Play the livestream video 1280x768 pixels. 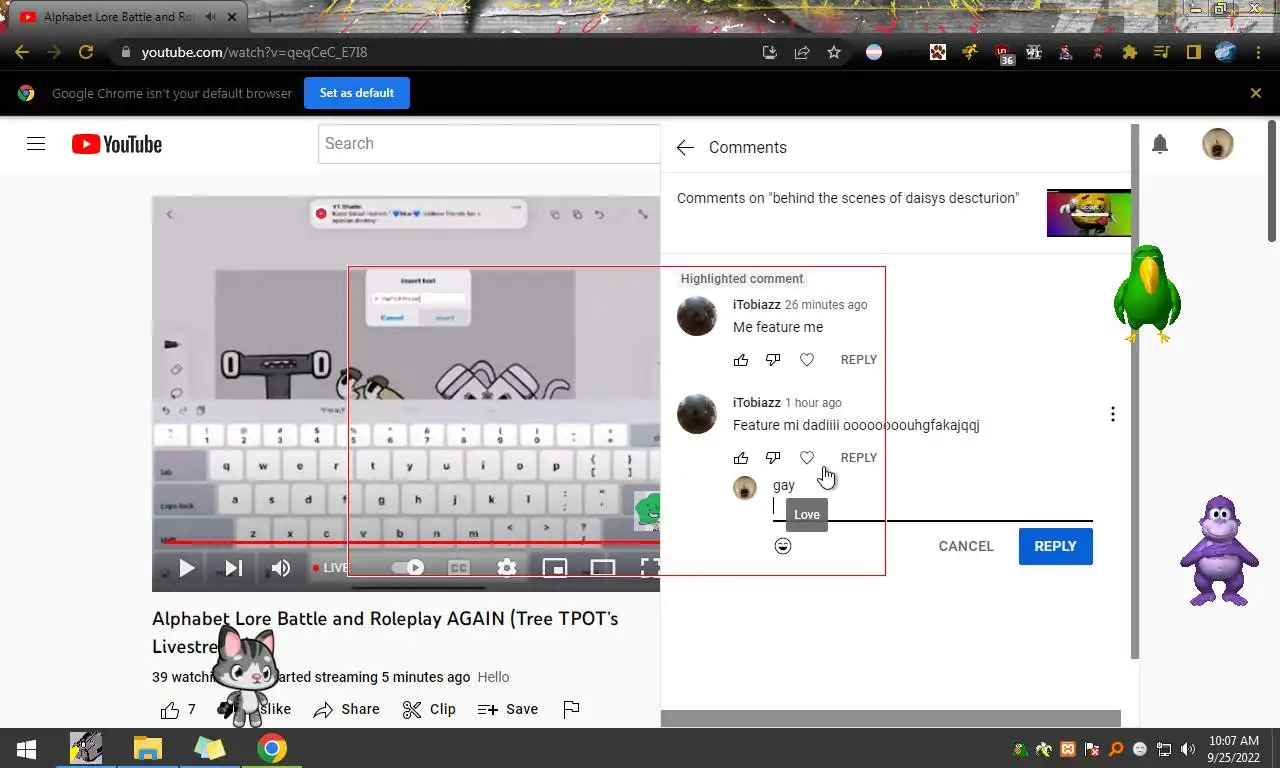[186, 568]
